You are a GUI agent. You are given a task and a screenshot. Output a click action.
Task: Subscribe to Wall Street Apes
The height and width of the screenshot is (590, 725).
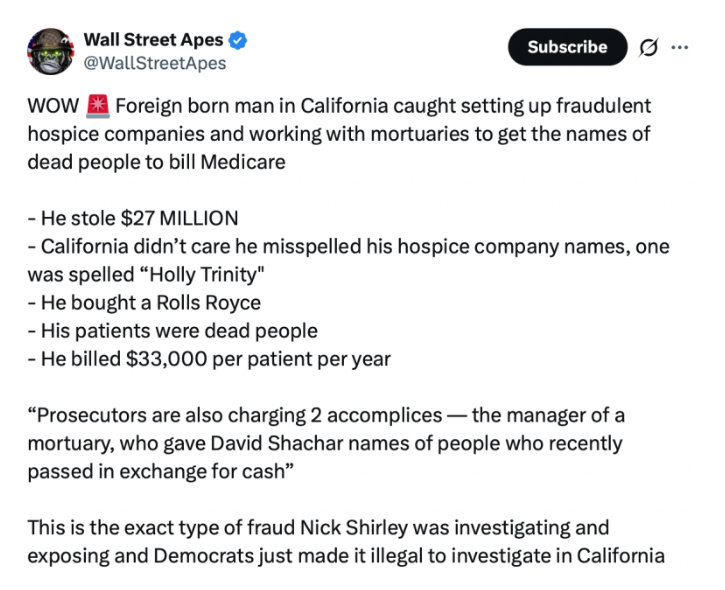tap(567, 47)
